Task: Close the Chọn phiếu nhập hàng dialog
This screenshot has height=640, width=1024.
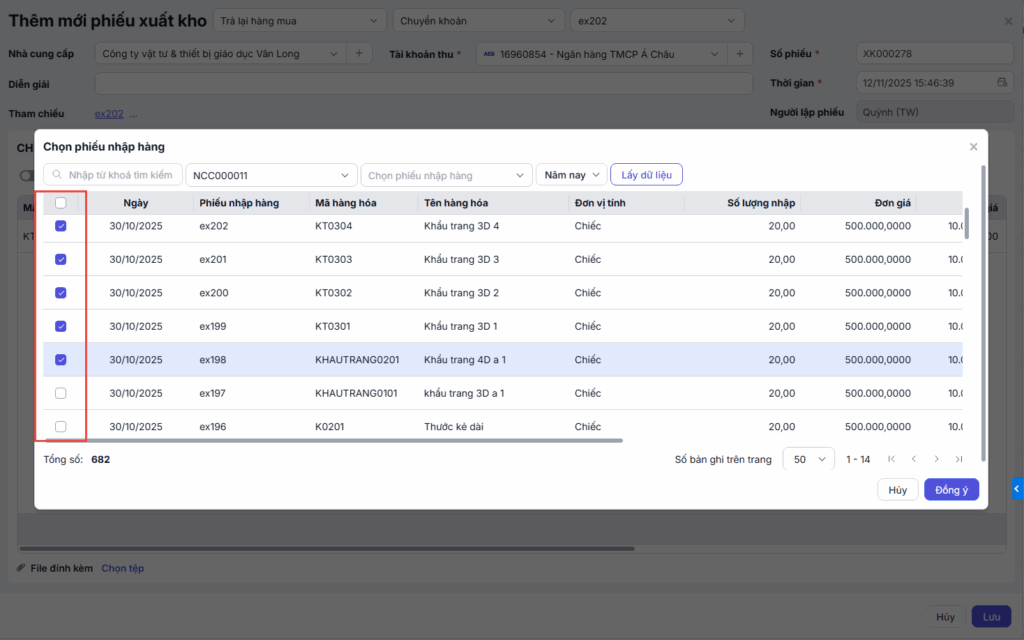Action: coord(973,147)
